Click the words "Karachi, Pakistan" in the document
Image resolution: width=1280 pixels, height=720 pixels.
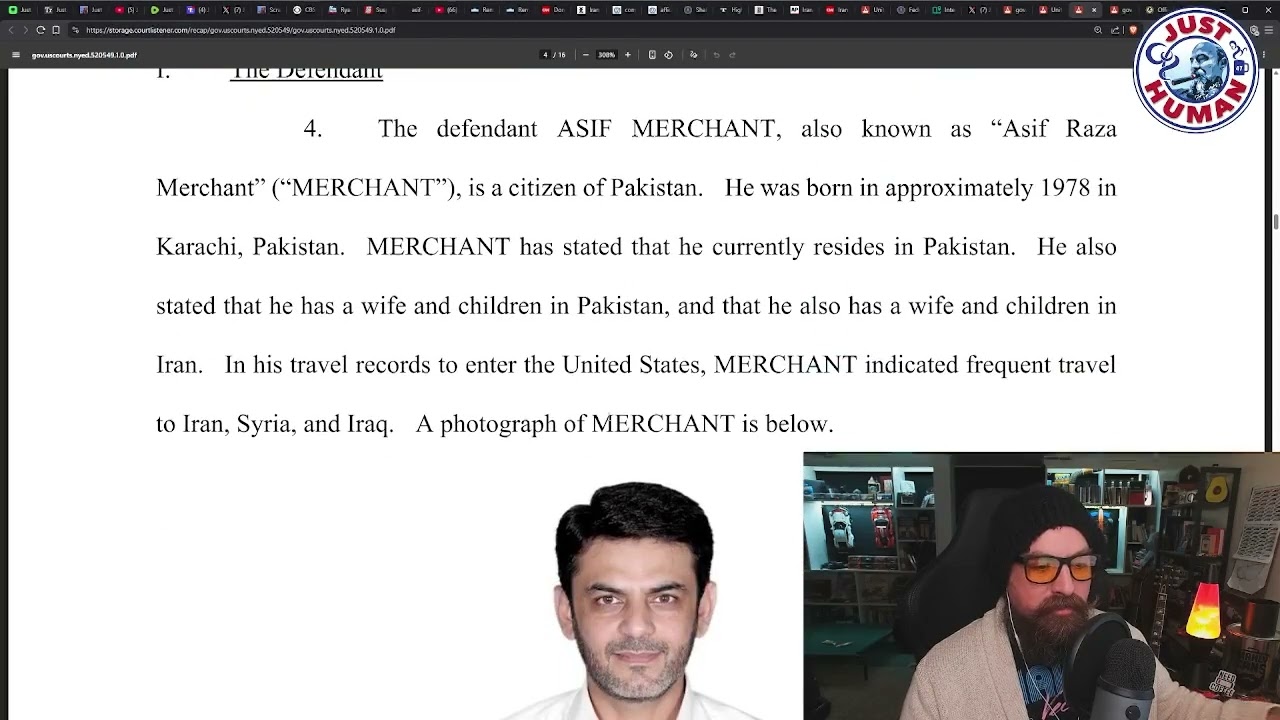(249, 247)
